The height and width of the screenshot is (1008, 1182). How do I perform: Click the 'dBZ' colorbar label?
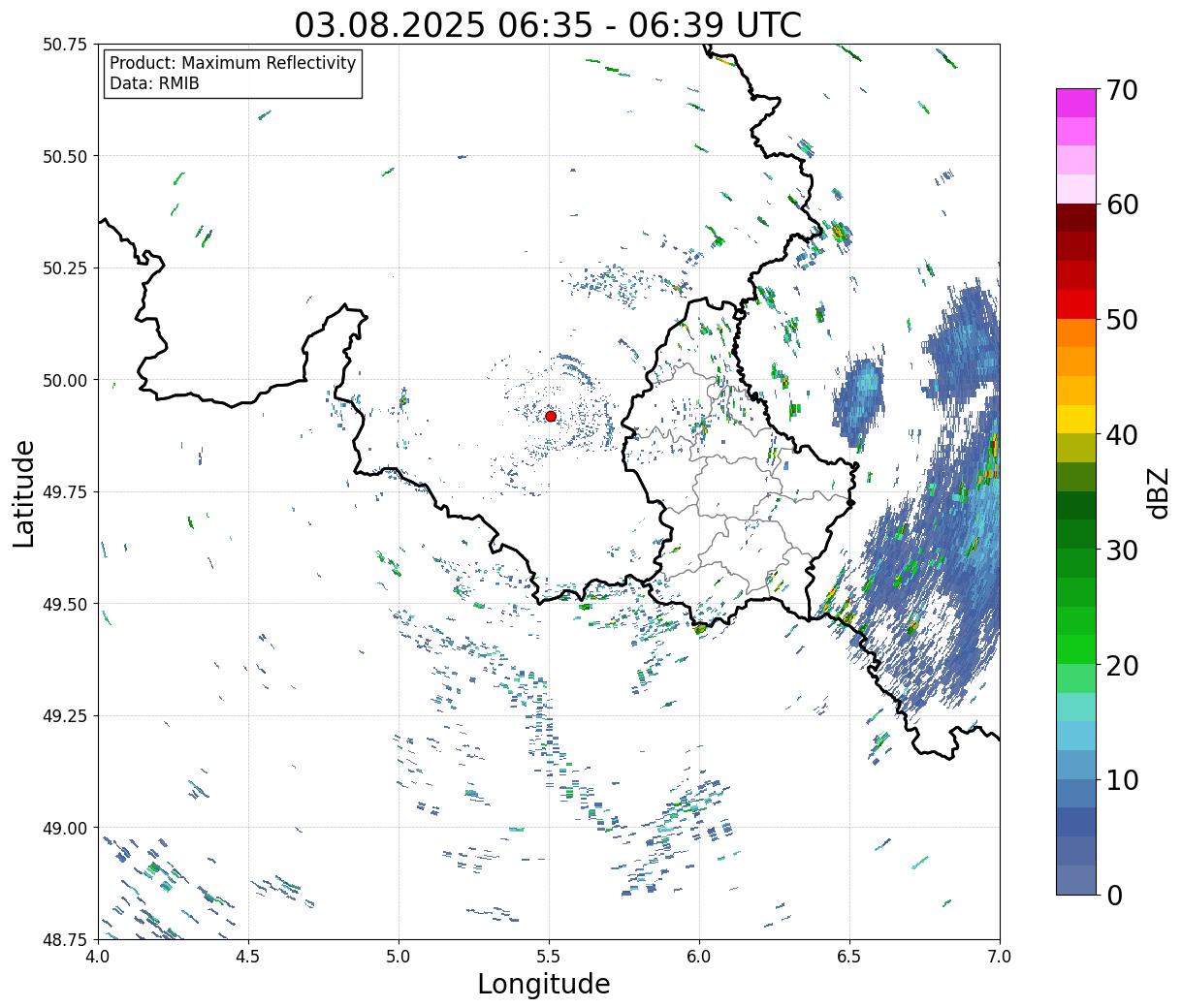pos(1158,491)
